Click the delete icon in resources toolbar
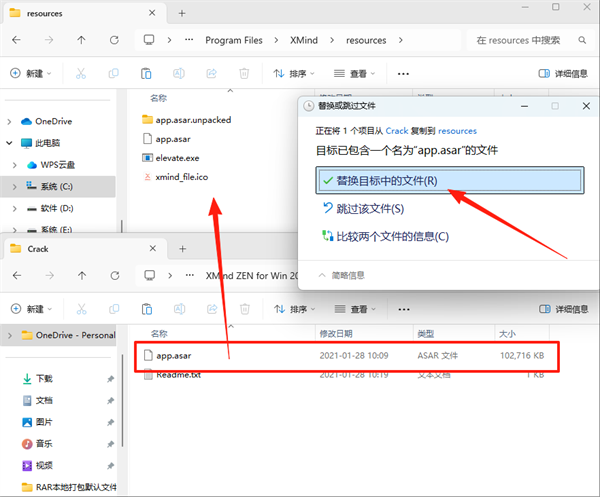600x497 pixels. [244, 73]
